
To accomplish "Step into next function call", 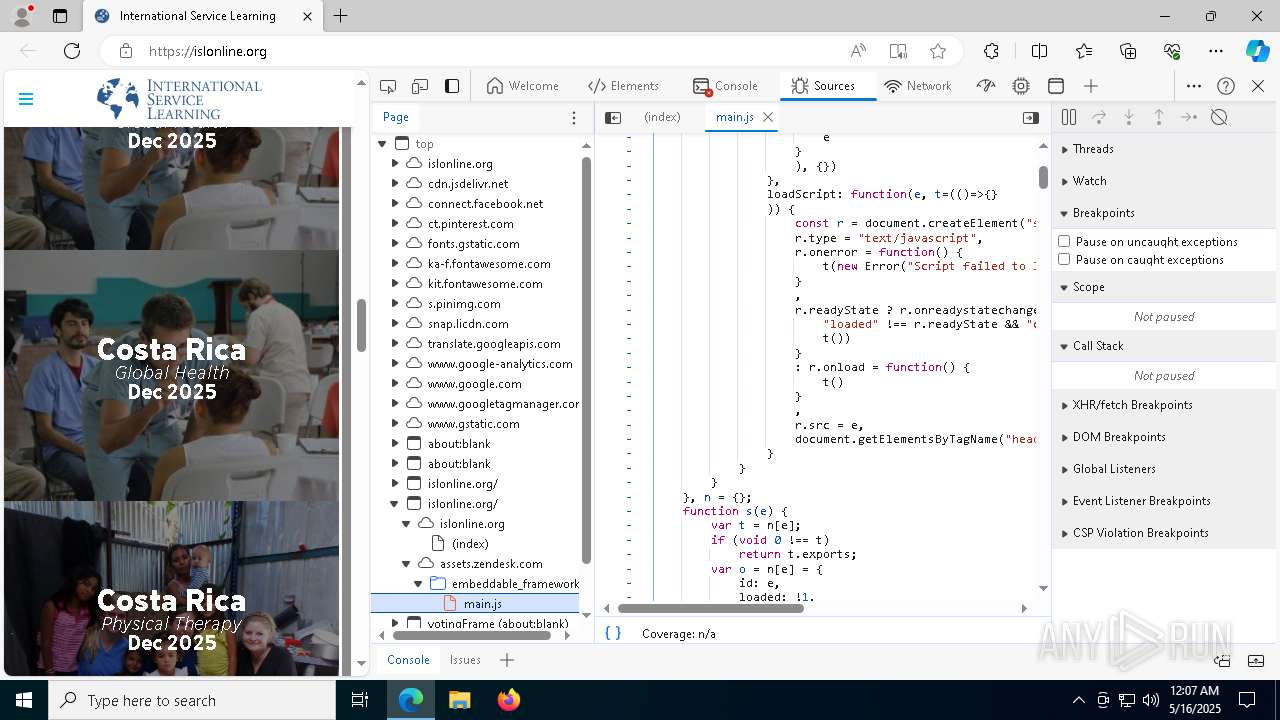I will tap(1129, 117).
